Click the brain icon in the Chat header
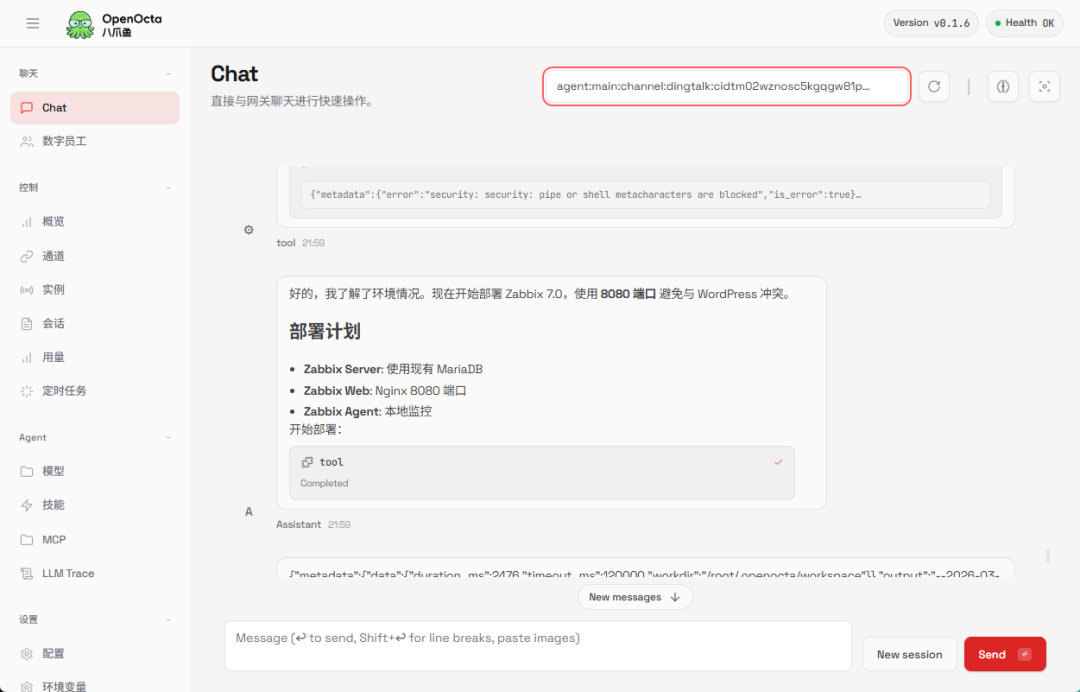 1002,86
